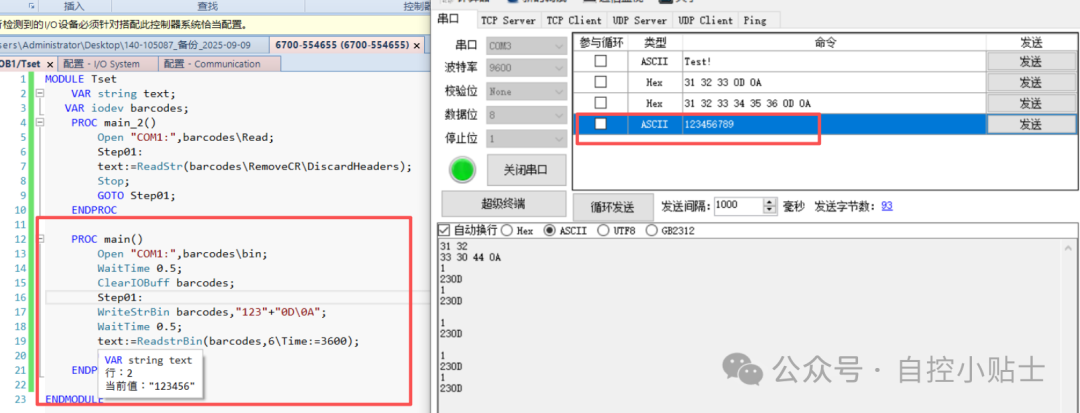The width and height of the screenshot is (1080, 413).
Task: Click the green serial port status indicator
Action: (x=462, y=170)
